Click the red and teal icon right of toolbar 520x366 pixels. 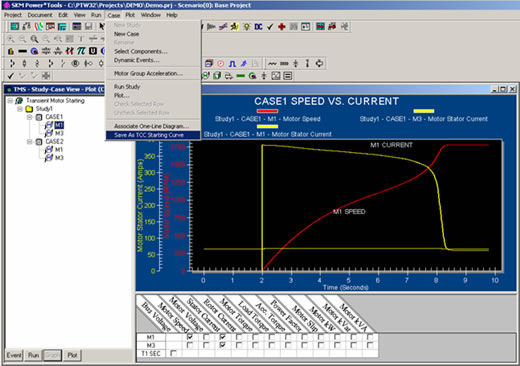321,26
